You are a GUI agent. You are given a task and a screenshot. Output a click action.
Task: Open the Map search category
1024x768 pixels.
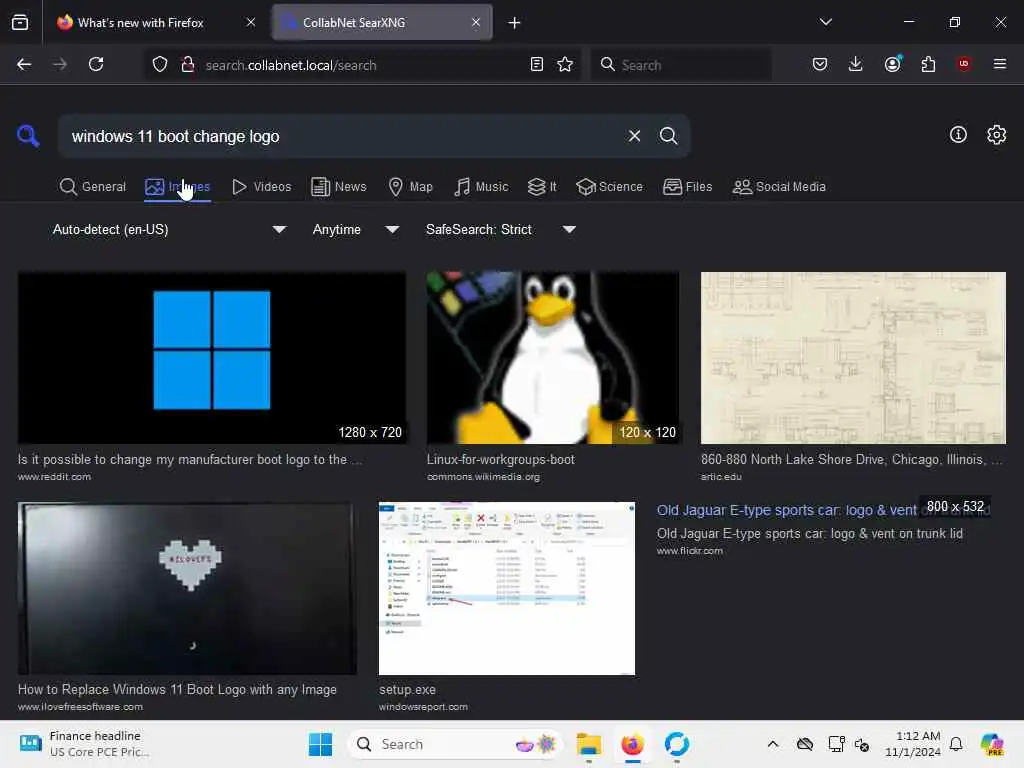click(x=410, y=187)
